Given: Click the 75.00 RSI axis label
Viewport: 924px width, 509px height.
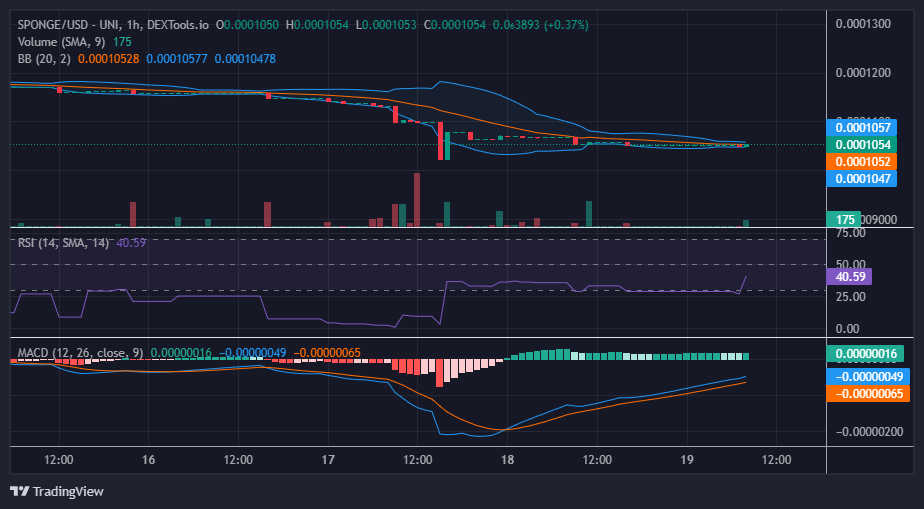Looking at the screenshot, I should [850, 233].
